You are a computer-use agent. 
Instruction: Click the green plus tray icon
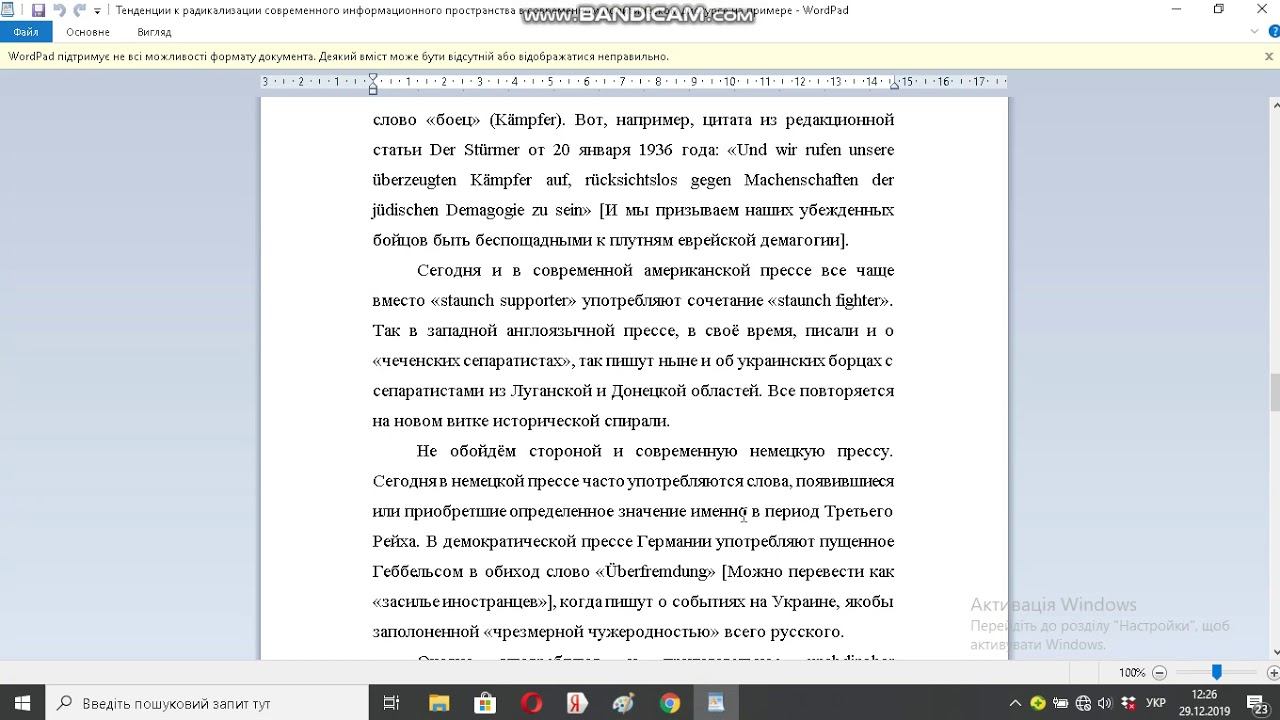coord(1038,703)
